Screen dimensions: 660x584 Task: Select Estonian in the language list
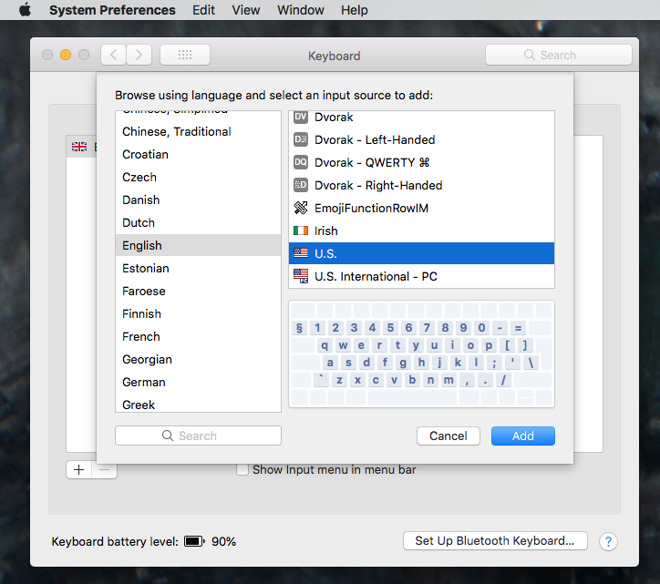coord(198,268)
